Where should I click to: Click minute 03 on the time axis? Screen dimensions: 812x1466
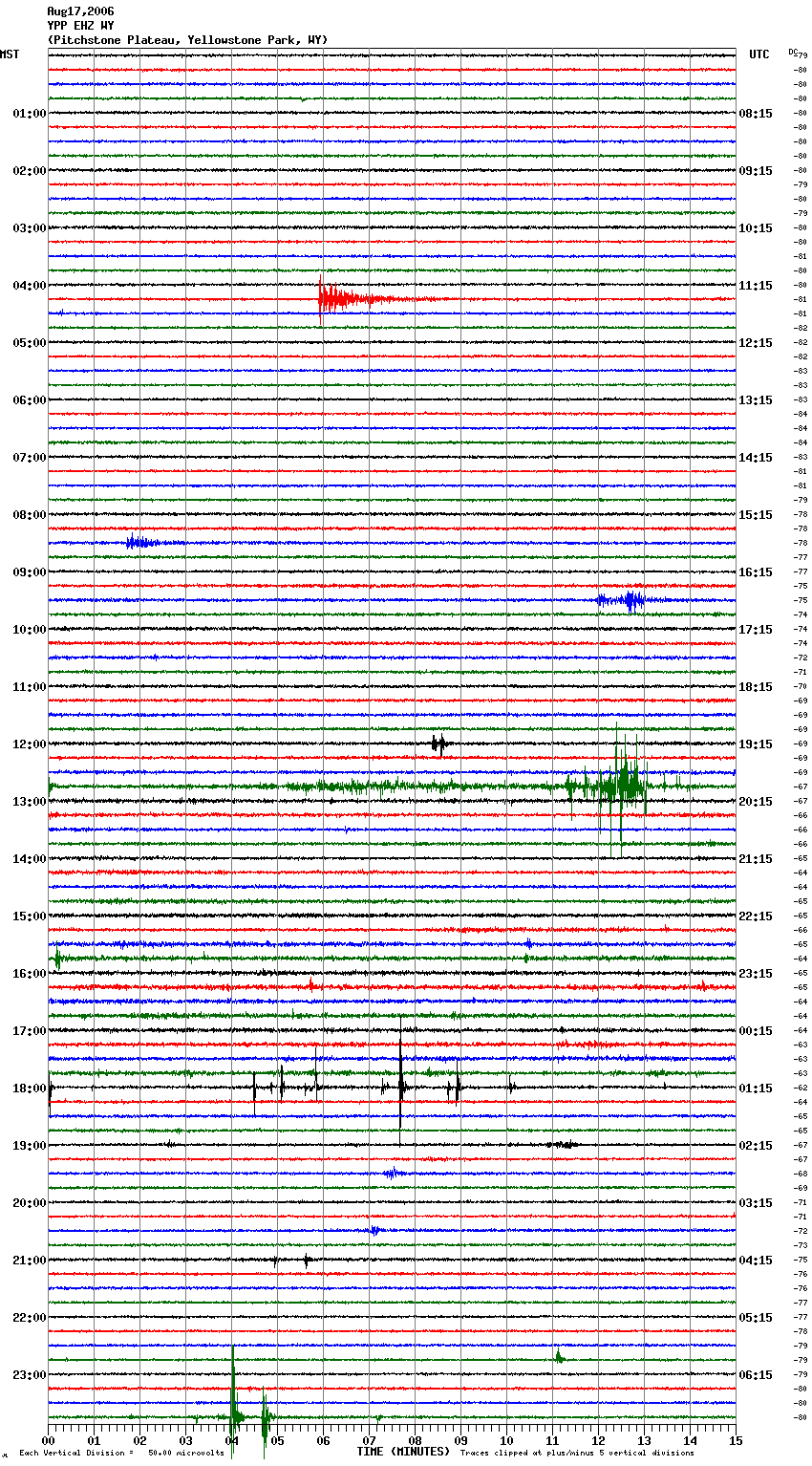[186, 1440]
